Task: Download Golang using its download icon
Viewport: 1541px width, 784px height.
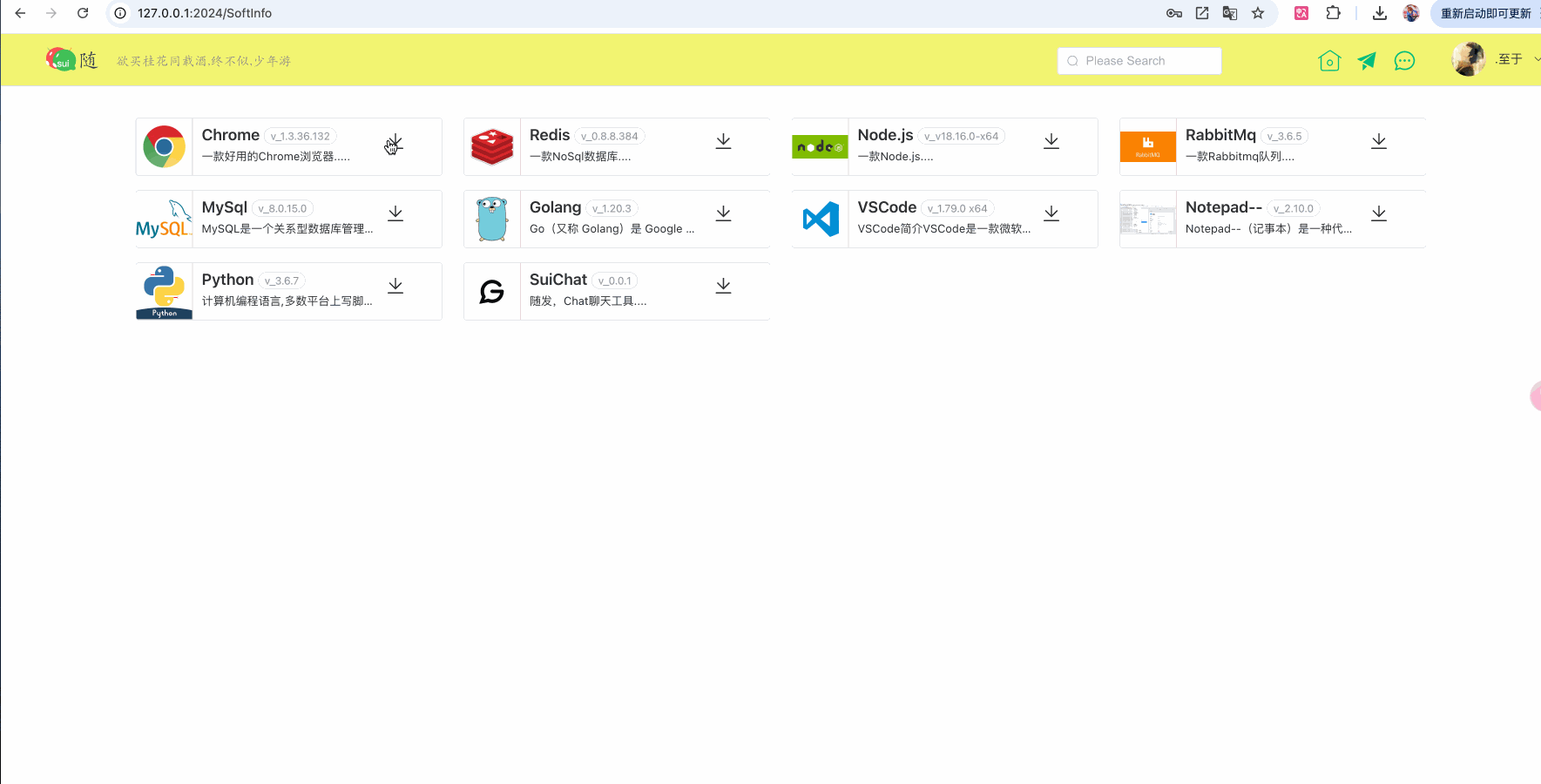Action: [723, 213]
